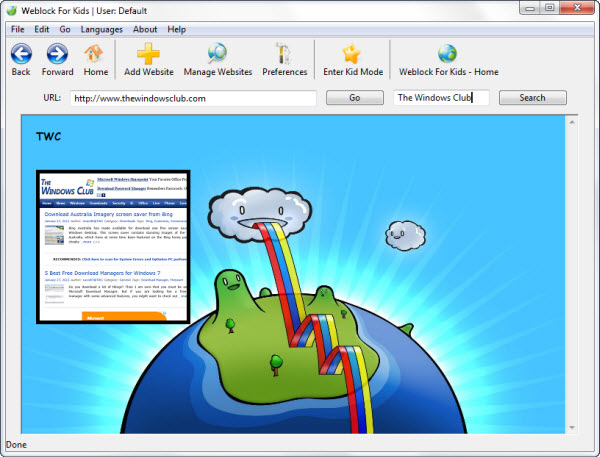Open Preferences tools icon
600x457 pixels.
pos(284,53)
